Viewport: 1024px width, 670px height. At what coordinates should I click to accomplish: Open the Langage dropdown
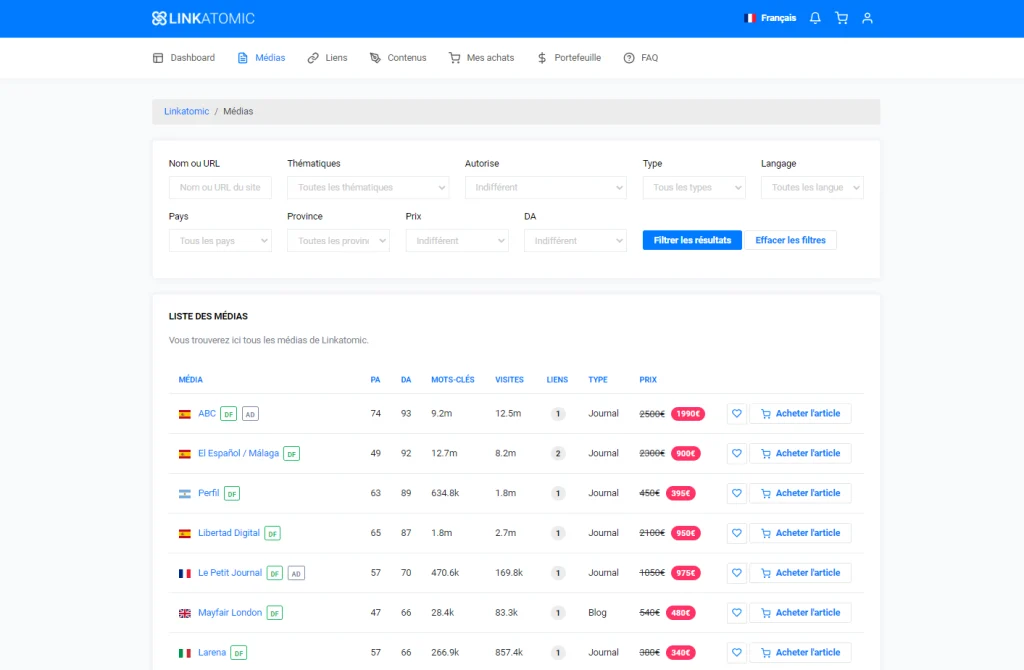coord(812,187)
